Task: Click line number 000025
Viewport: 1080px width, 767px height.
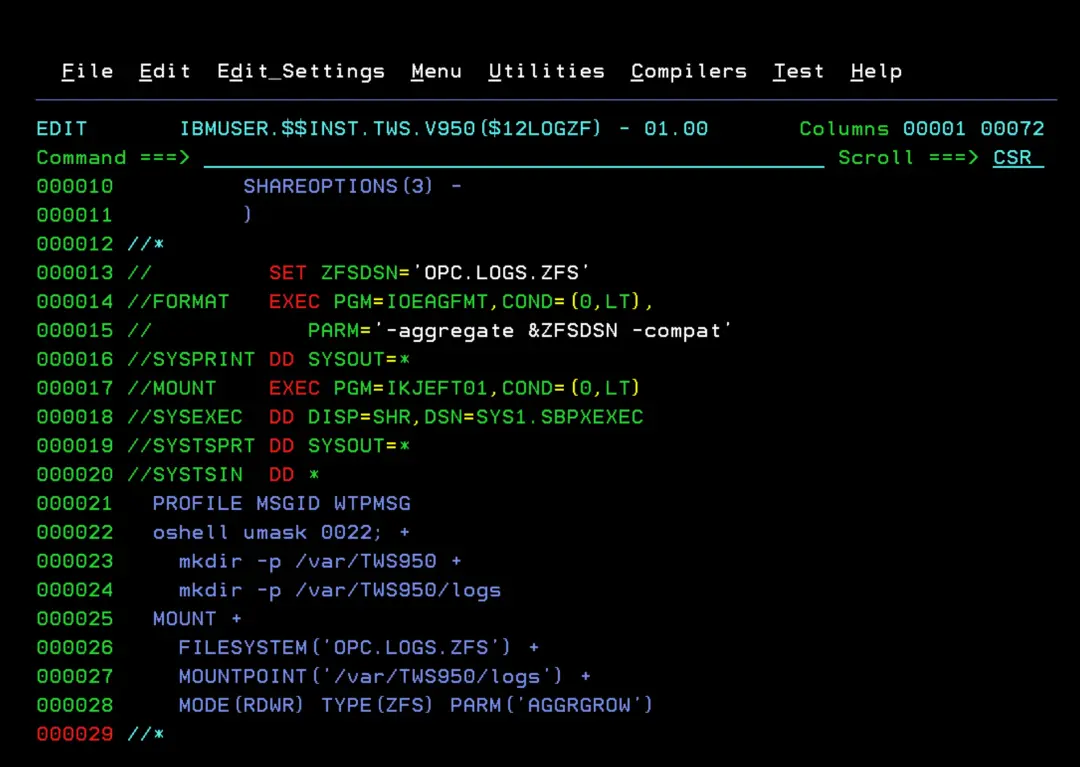Action: pyautogui.click(x=74, y=620)
